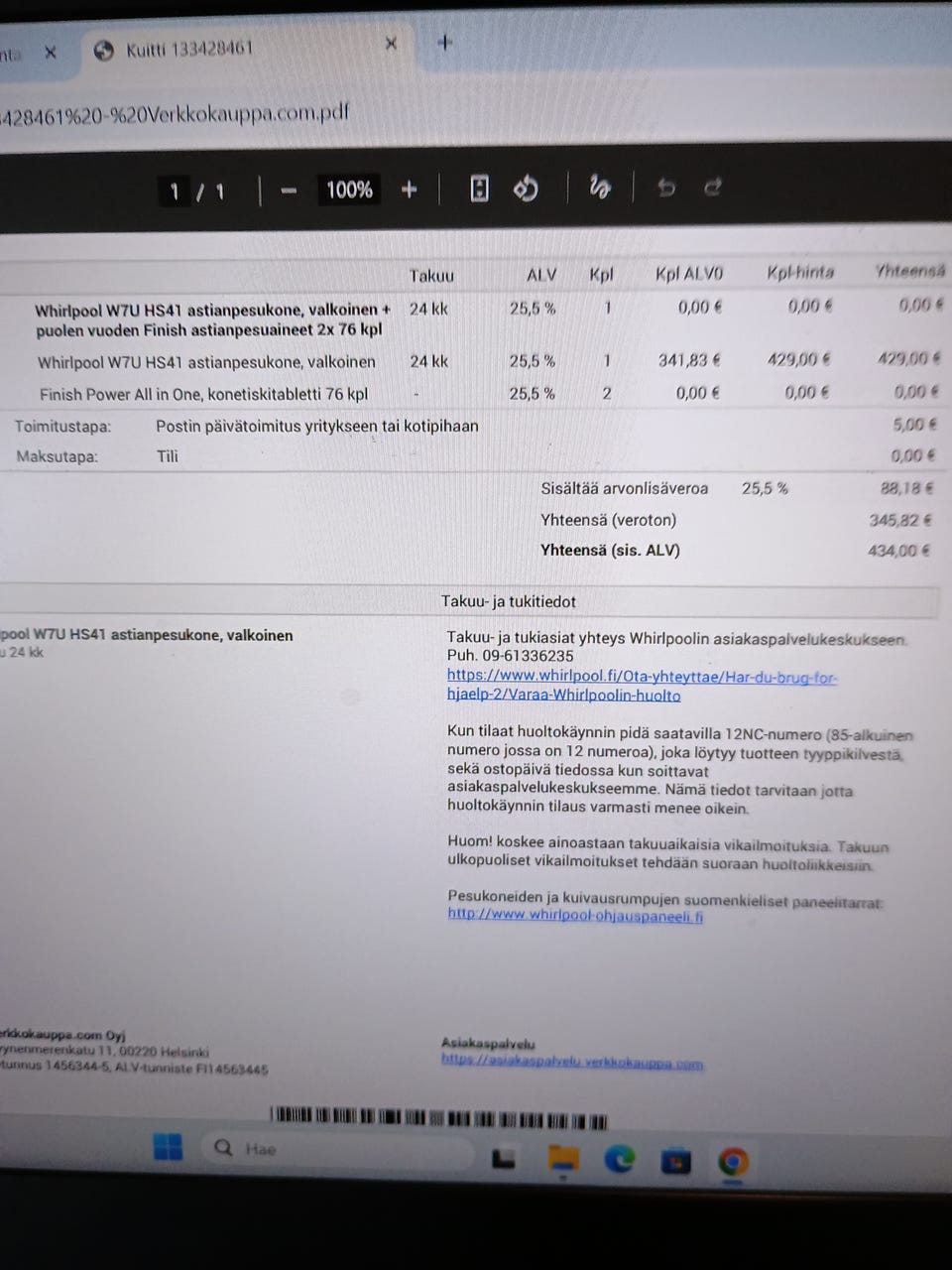Open Microsoft Edge from taskbar
This screenshot has width=952, height=1270.
coord(620,1158)
